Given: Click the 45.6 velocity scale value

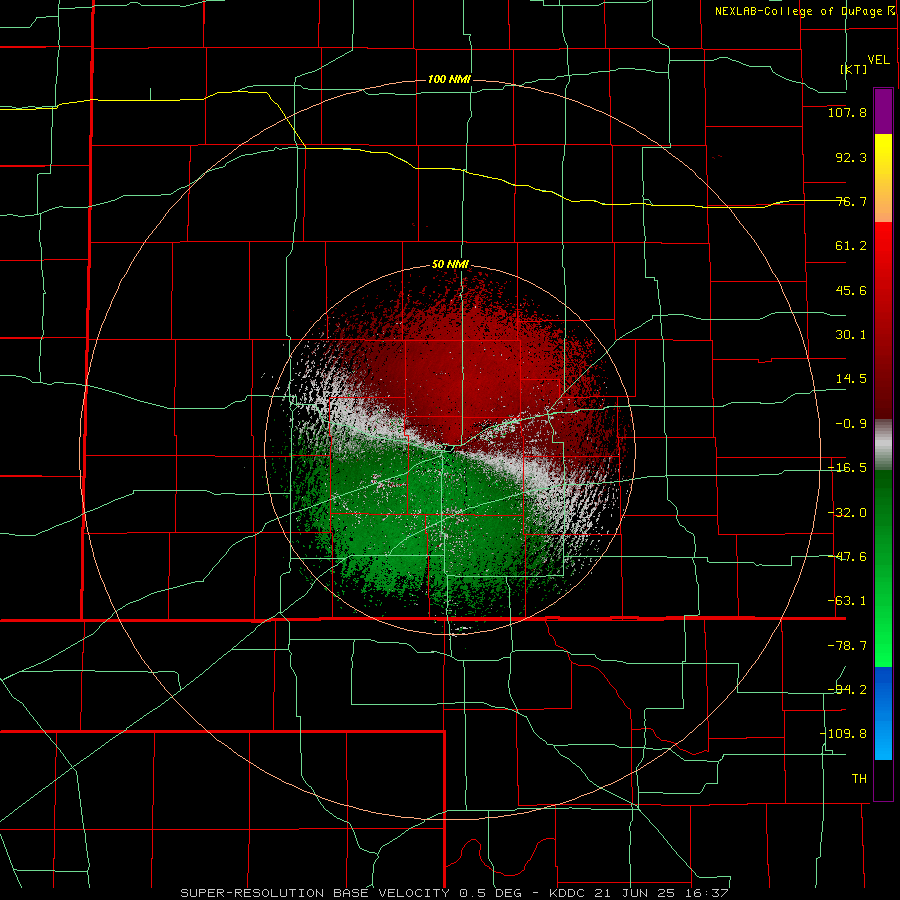Looking at the screenshot, I should (x=851, y=290).
